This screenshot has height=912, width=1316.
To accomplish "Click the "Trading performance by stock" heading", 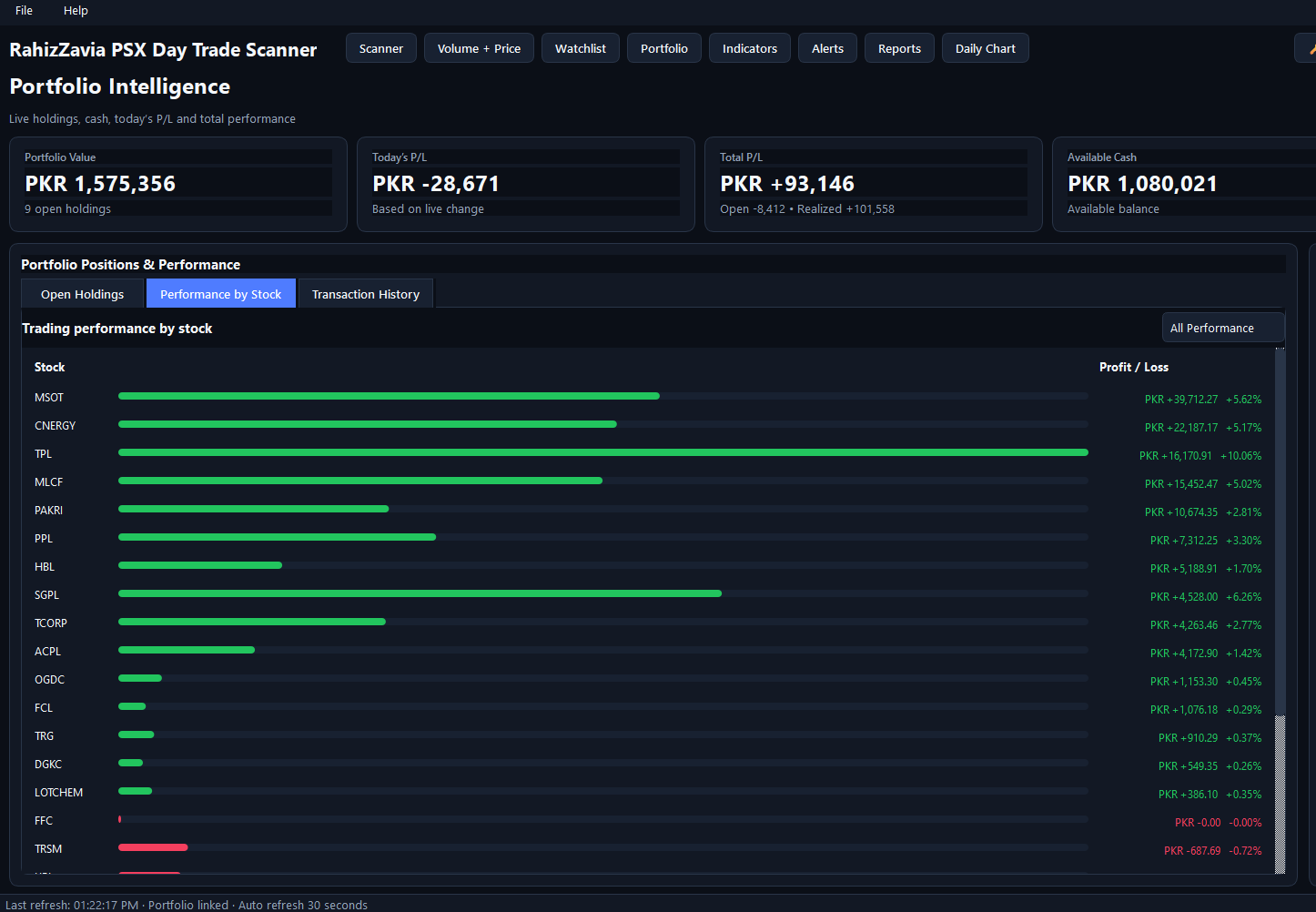I will coord(116,329).
